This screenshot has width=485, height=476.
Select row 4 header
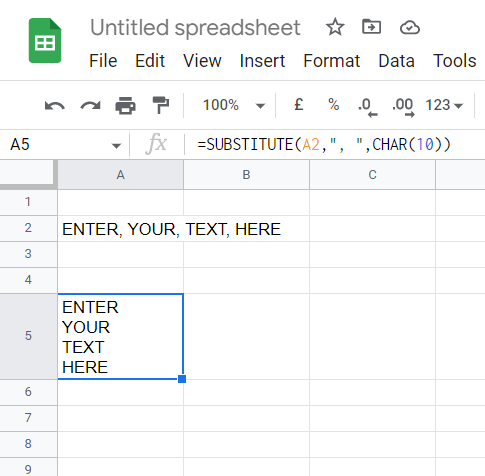(x=28, y=280)
